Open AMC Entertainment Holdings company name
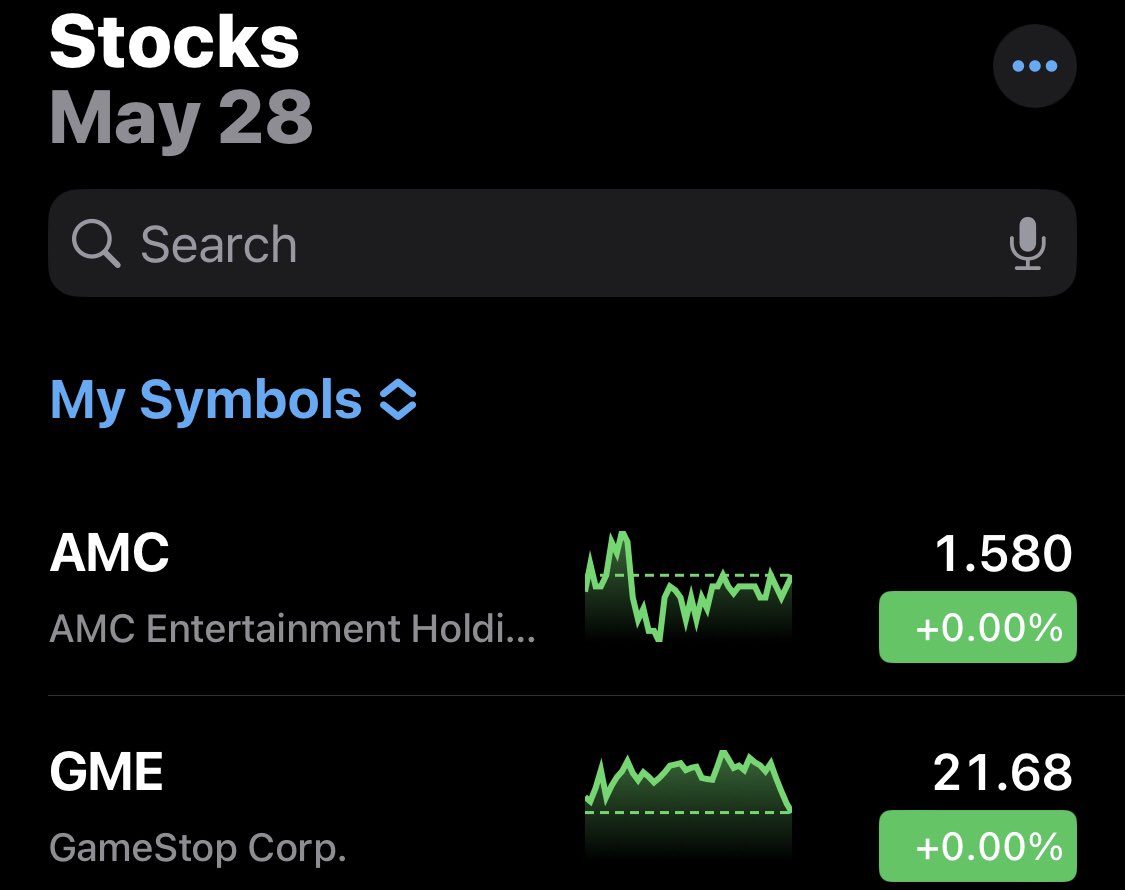 [292, 629]
